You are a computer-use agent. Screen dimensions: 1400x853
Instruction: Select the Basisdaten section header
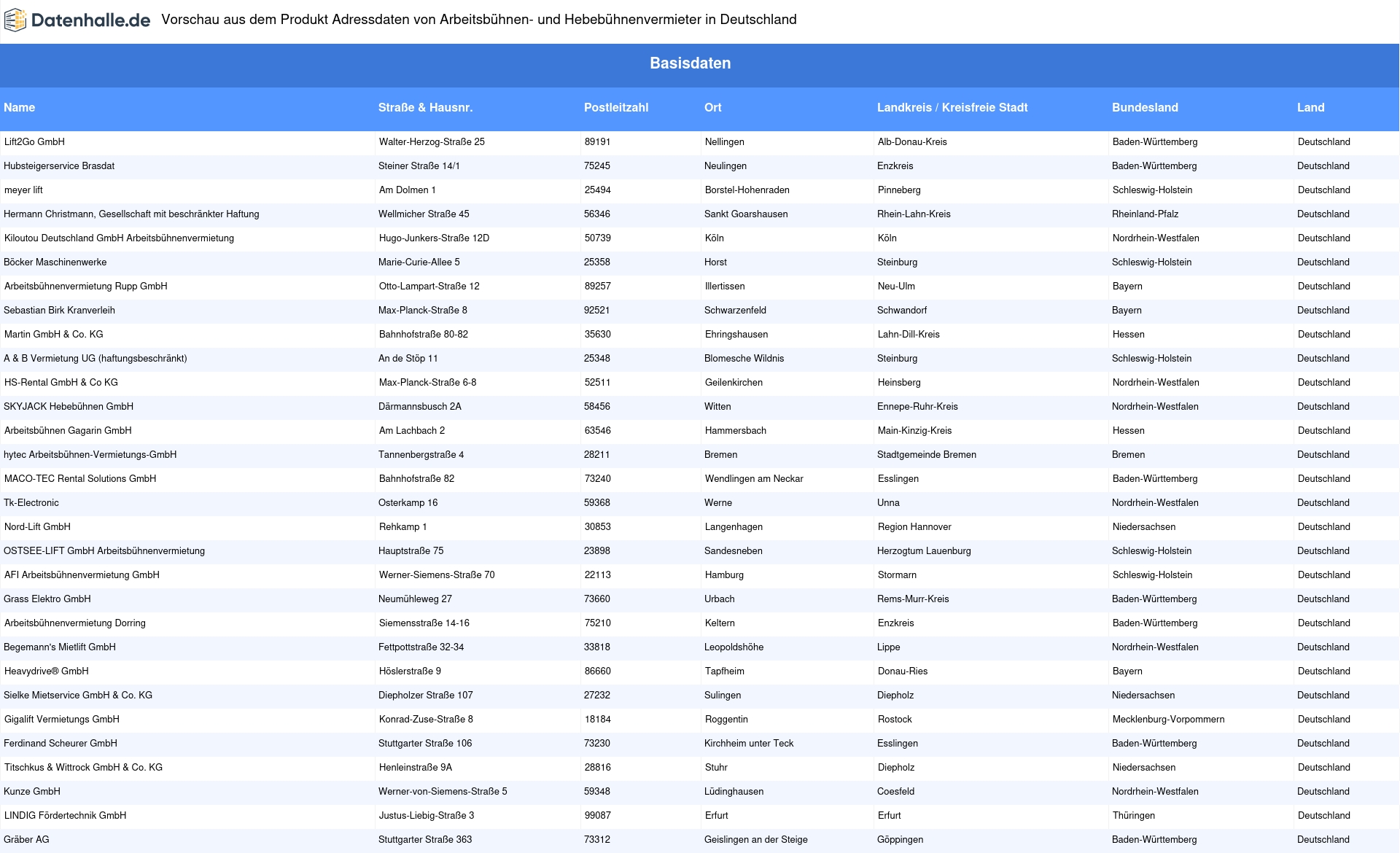(690, 63)
